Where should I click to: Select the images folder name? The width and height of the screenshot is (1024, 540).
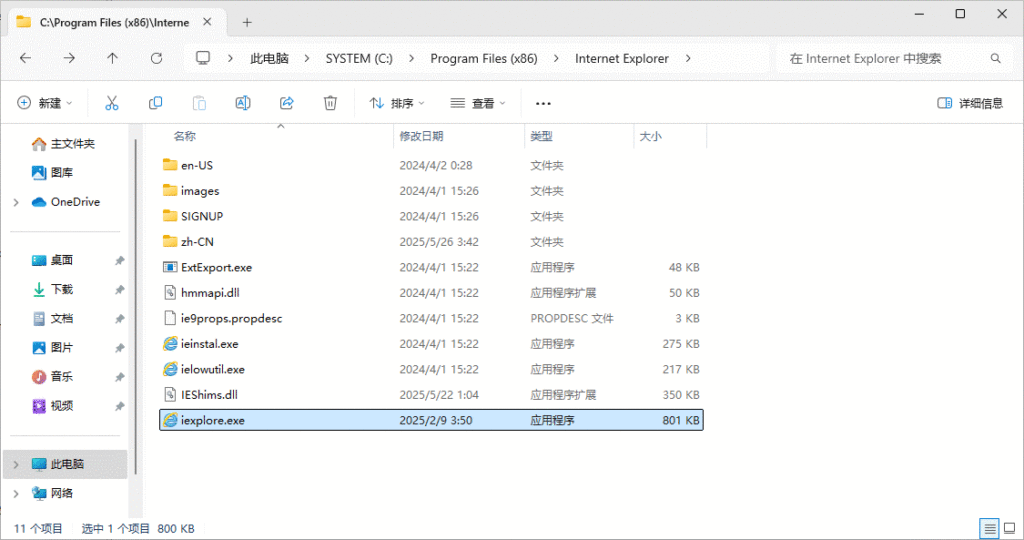click(200, 191)
